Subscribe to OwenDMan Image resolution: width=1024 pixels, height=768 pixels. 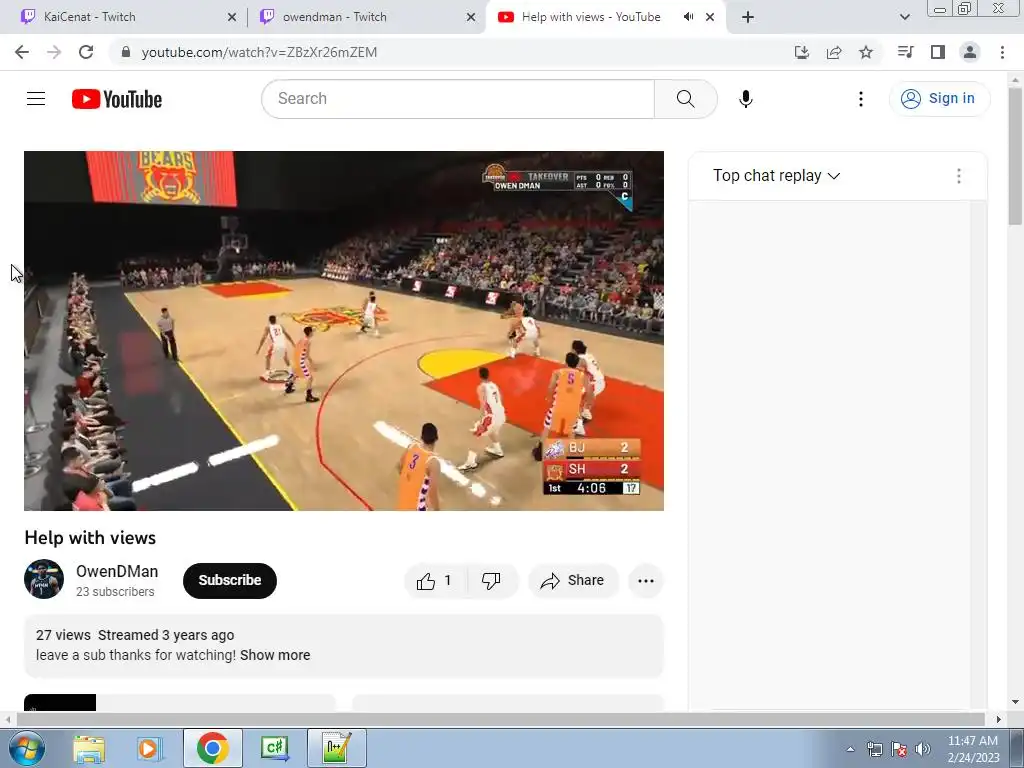point(230,581)
